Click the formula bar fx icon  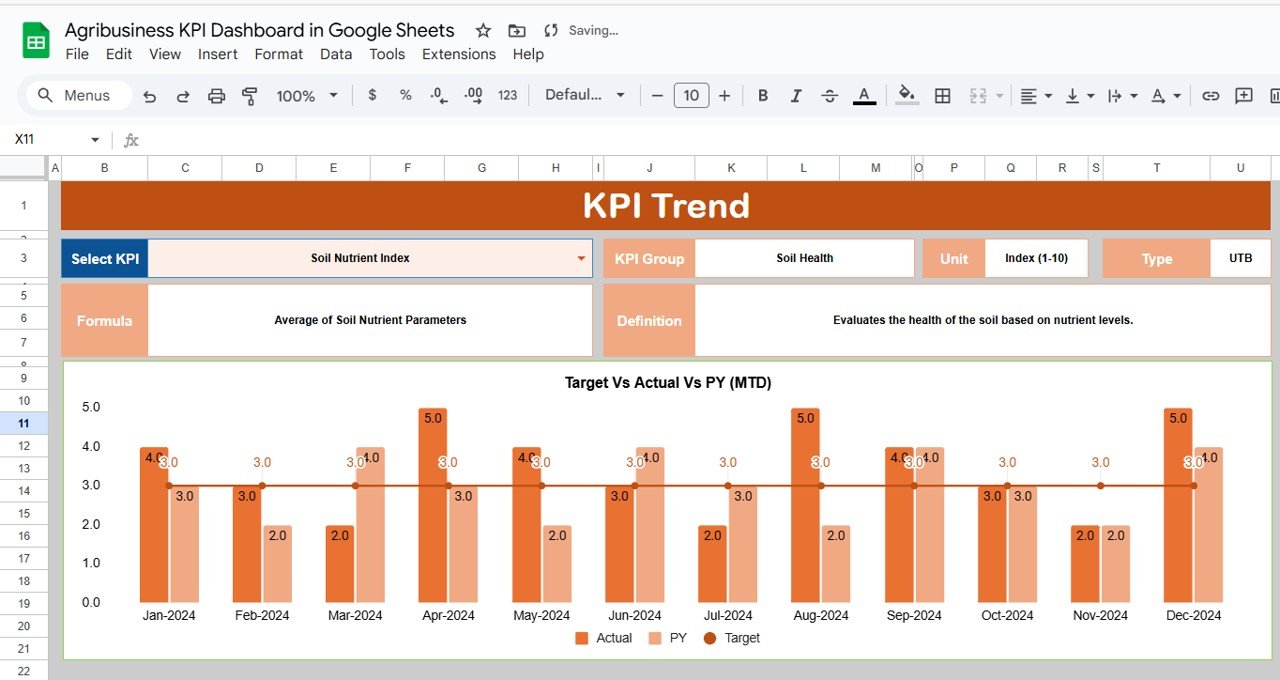[x=131, y=140]
